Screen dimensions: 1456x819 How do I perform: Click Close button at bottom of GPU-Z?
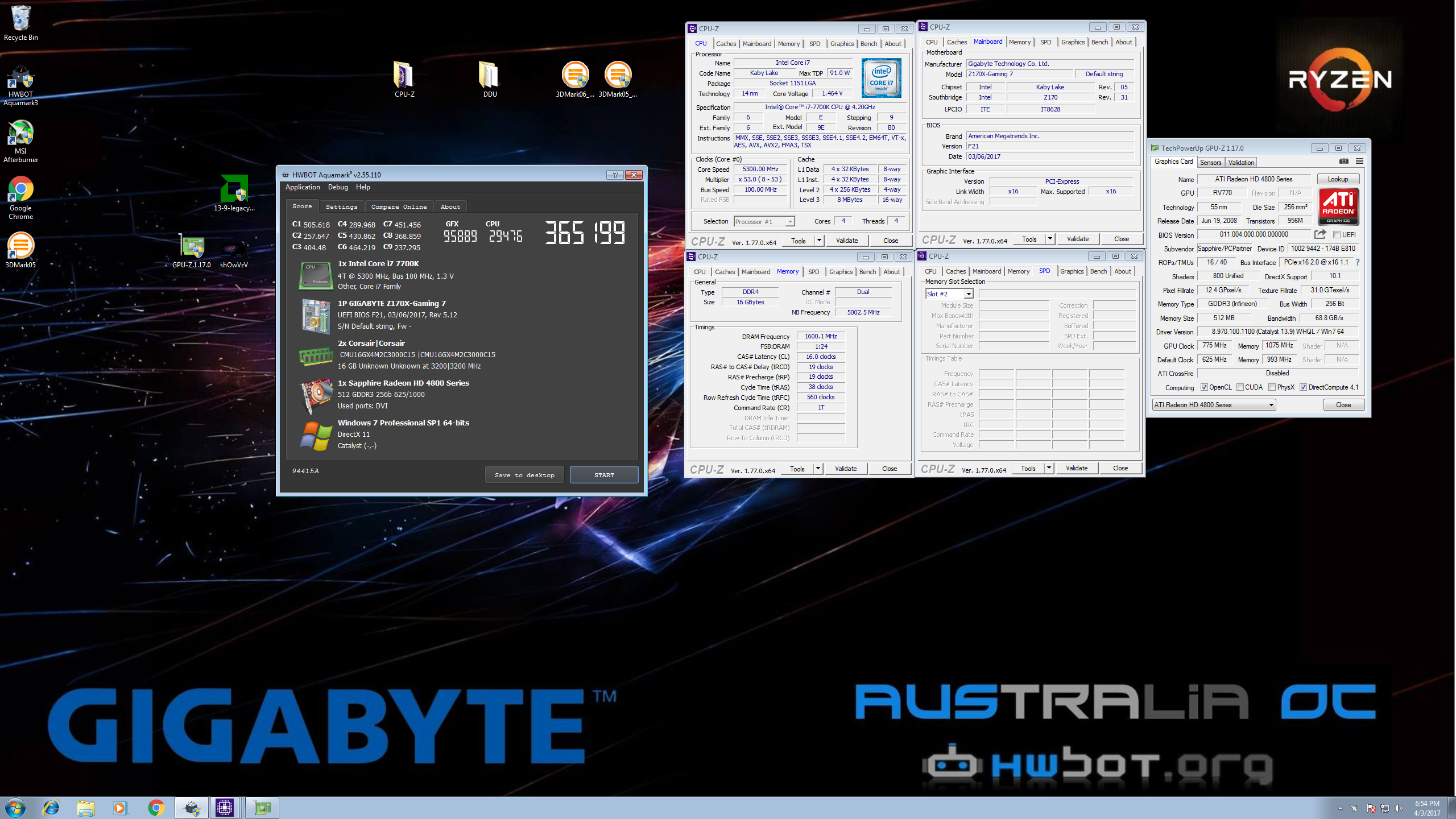1343,405
